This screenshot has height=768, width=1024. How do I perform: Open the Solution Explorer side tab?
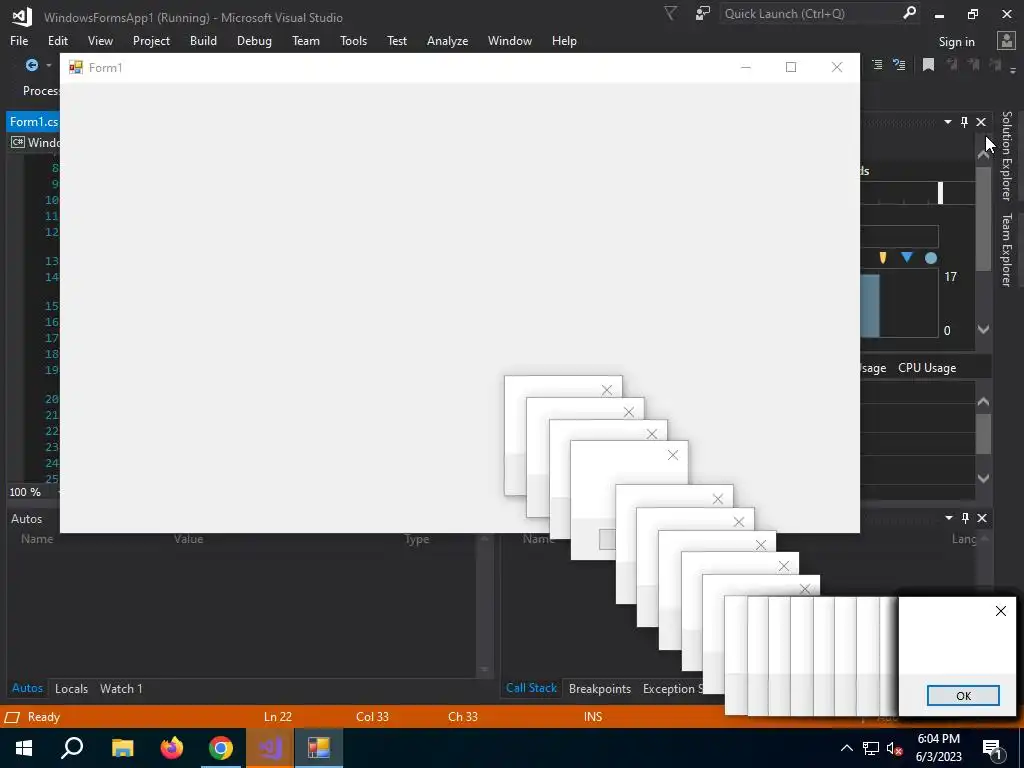(x=1006, y=155)
